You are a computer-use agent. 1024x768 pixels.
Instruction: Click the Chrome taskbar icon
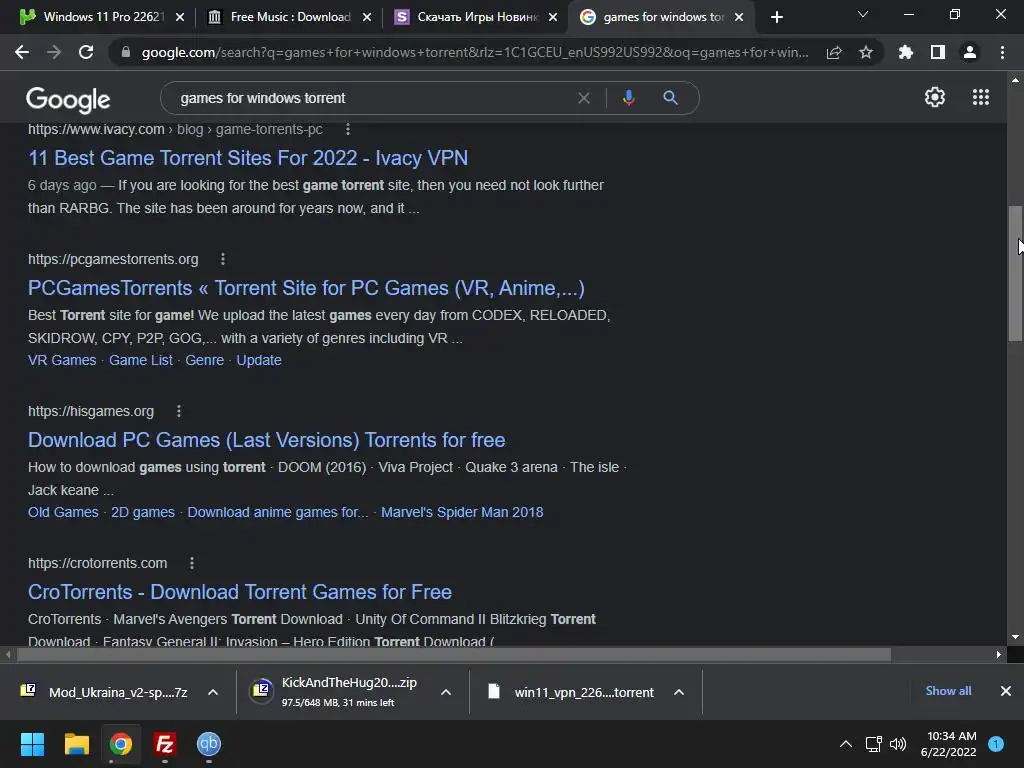pos(121,744)
